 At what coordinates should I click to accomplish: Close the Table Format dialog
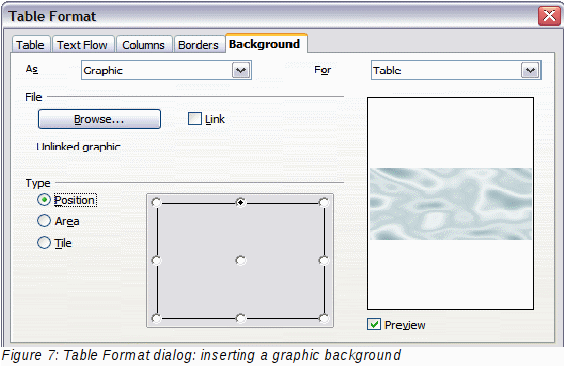pos(549,16)
